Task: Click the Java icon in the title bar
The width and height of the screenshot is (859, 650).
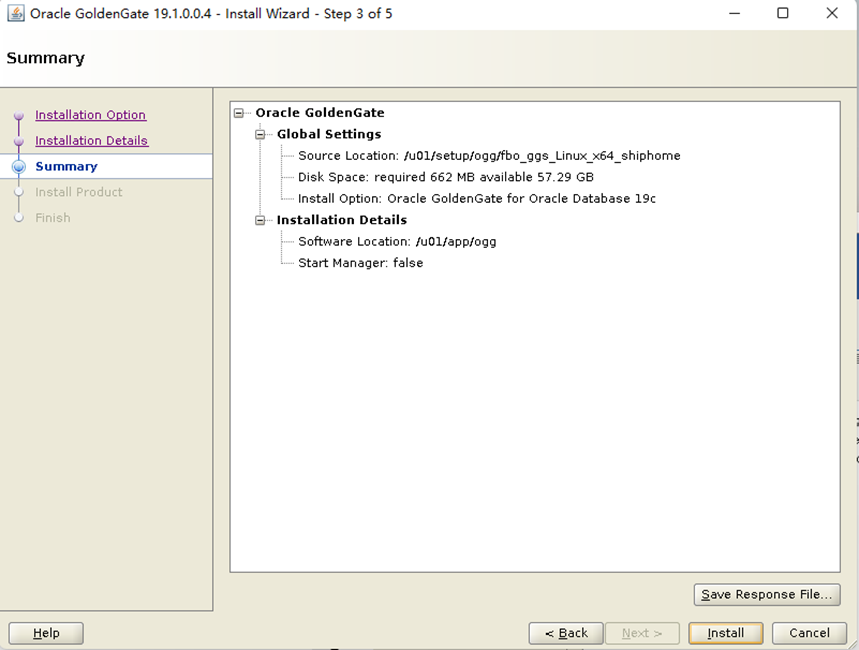Action: pyautogui.click(x=15, y=13)
